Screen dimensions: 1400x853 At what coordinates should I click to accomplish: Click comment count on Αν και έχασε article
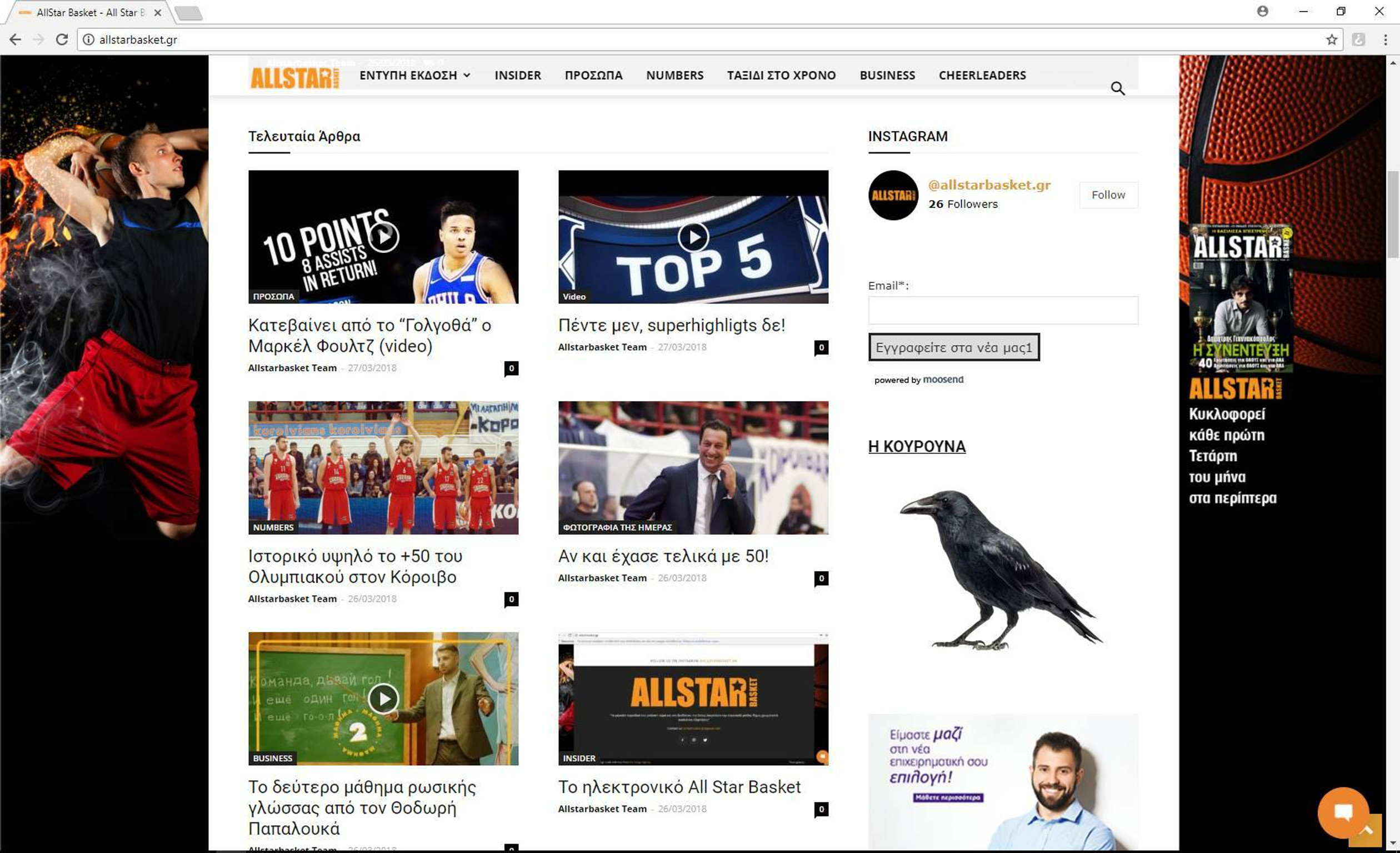tap(821, 578)
